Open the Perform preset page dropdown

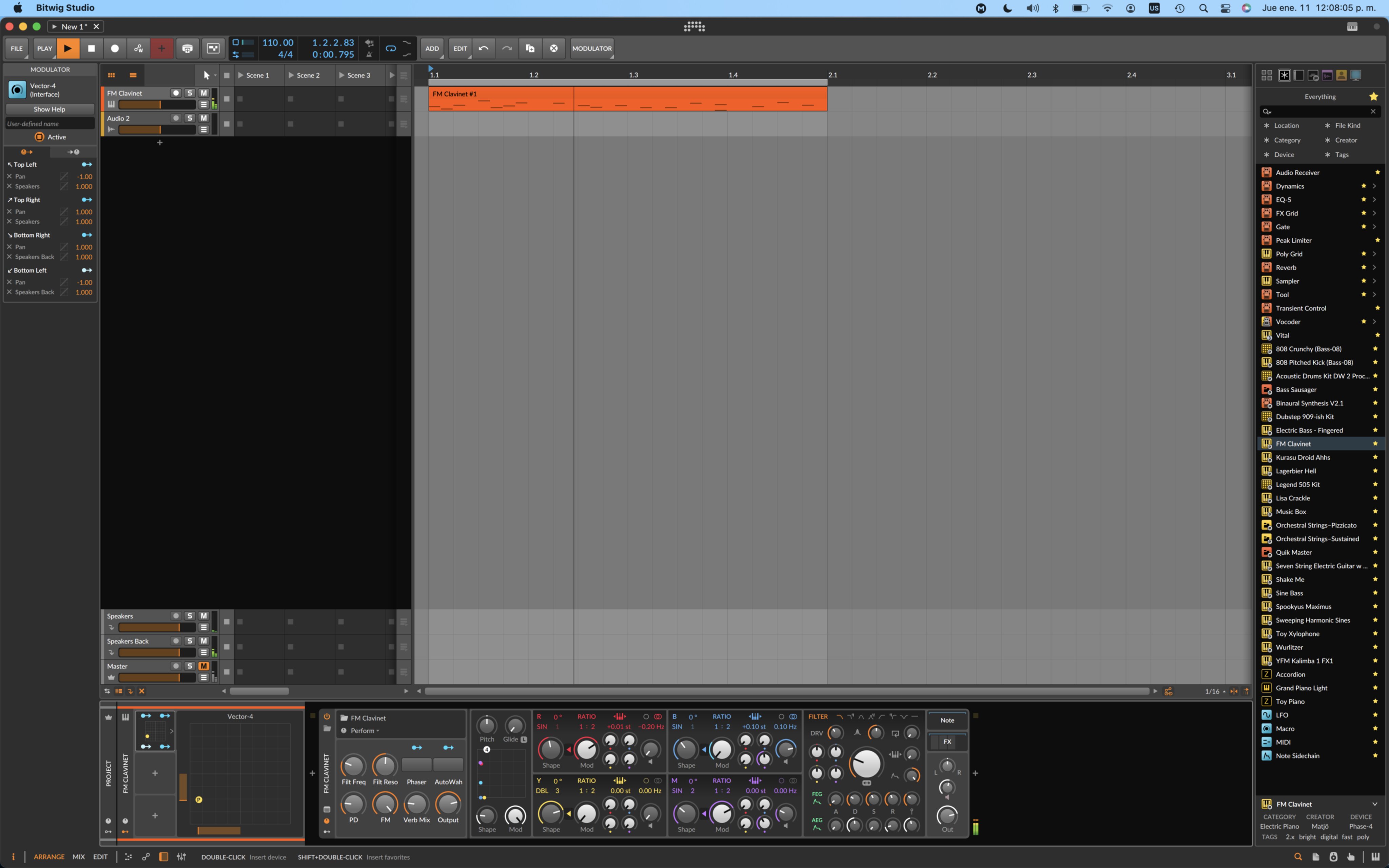pos(365,731)
